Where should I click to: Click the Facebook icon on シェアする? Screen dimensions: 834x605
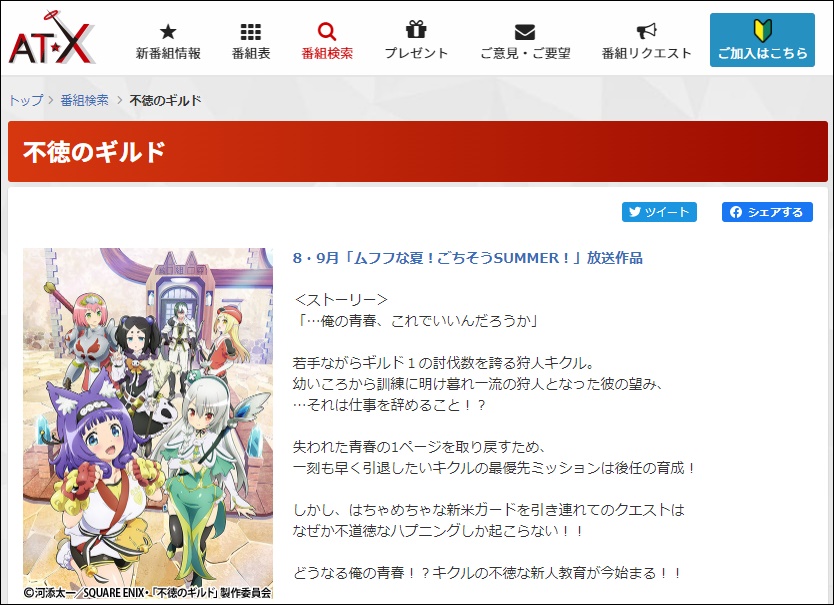736,212
